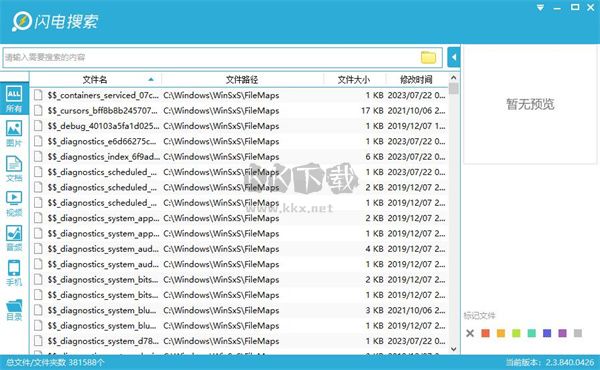The height and width of the screenshot is (370, 600).
Task: Sort by 文件名 column header
Action: (95, 80)
